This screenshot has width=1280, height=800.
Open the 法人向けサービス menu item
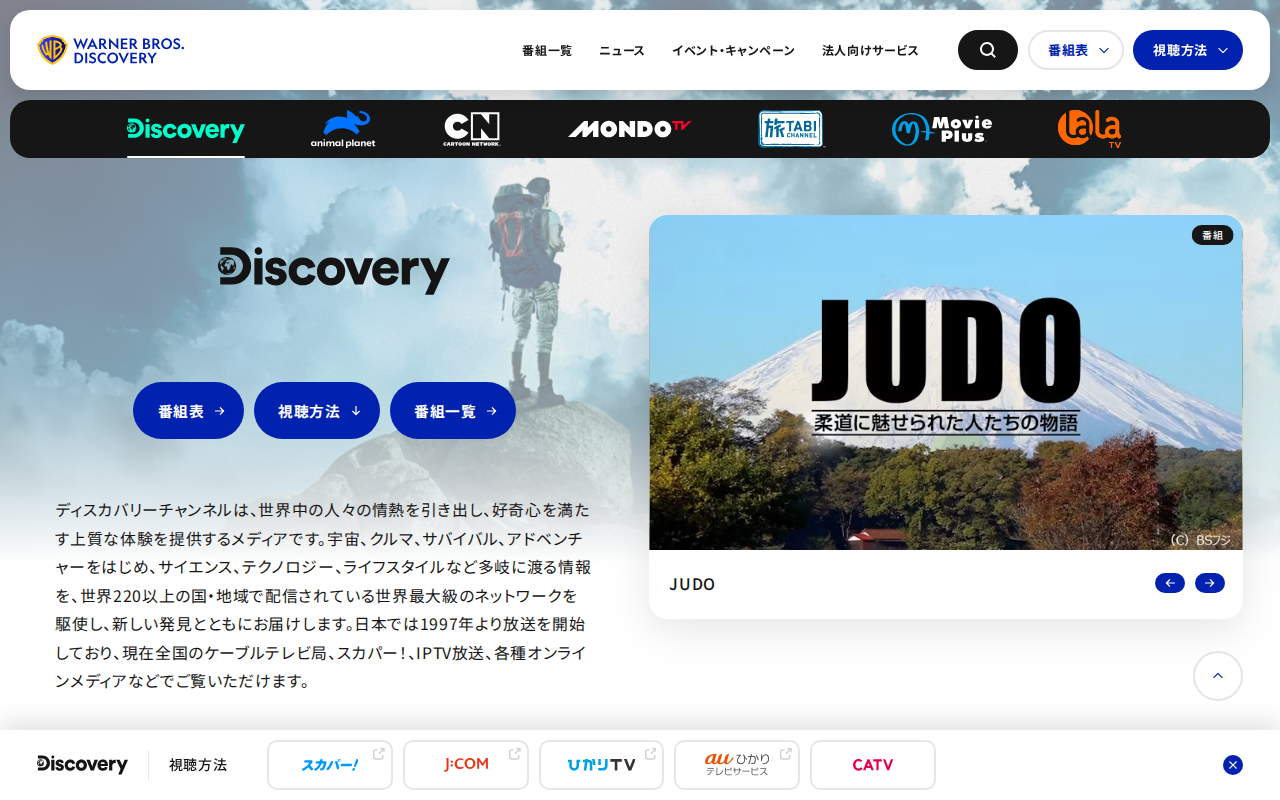(870, 50)
